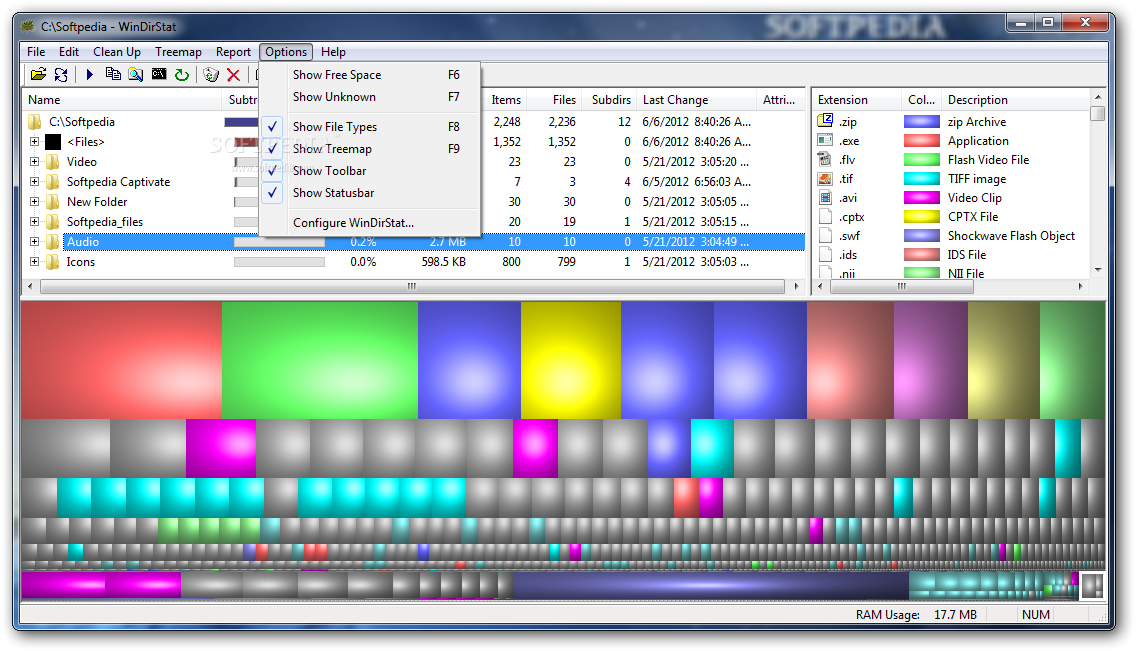Click the Icons folder icon
Viewport: 1136px width, 651px height.
click(53, 261)
